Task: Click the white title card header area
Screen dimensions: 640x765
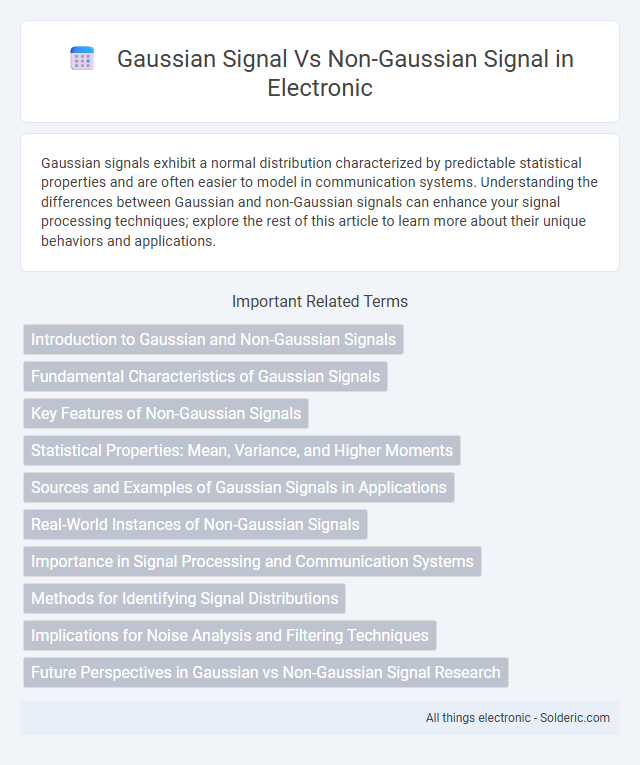Action: pos(320,71)
